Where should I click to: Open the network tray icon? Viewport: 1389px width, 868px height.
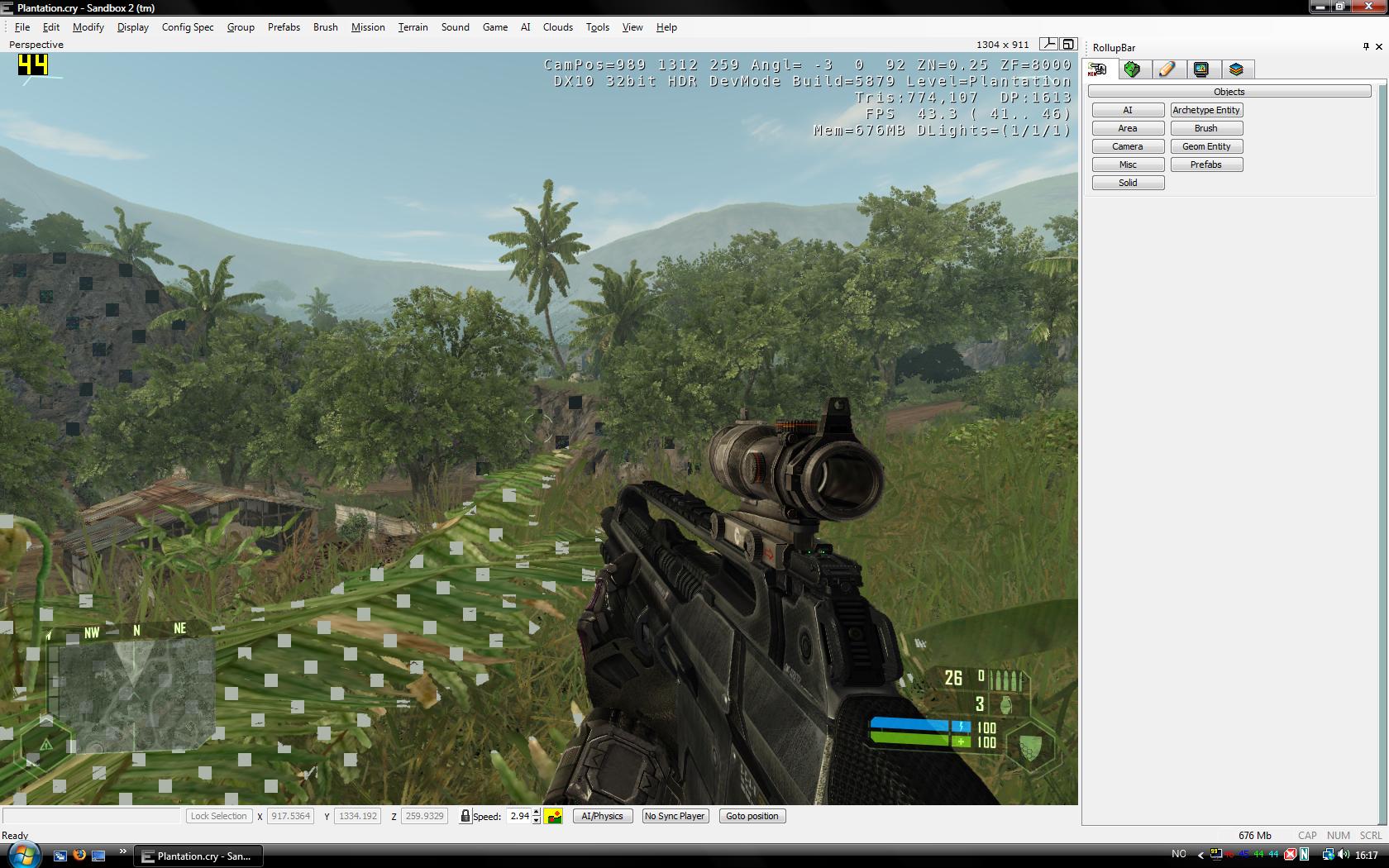[x=1328, y=855]
